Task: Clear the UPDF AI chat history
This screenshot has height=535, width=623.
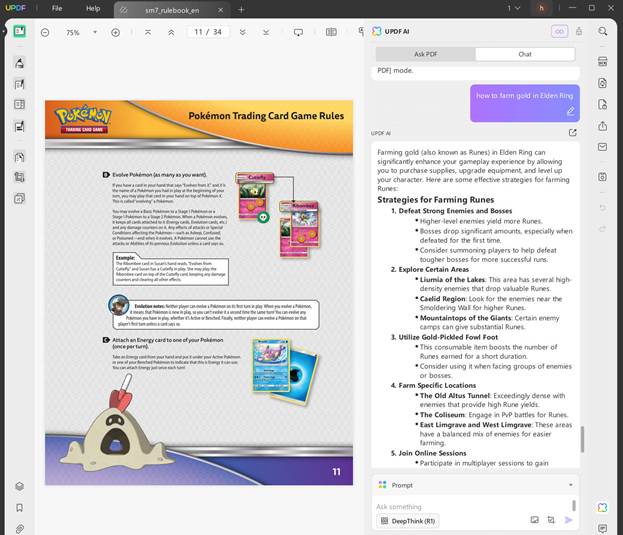Action: point(579,31)
